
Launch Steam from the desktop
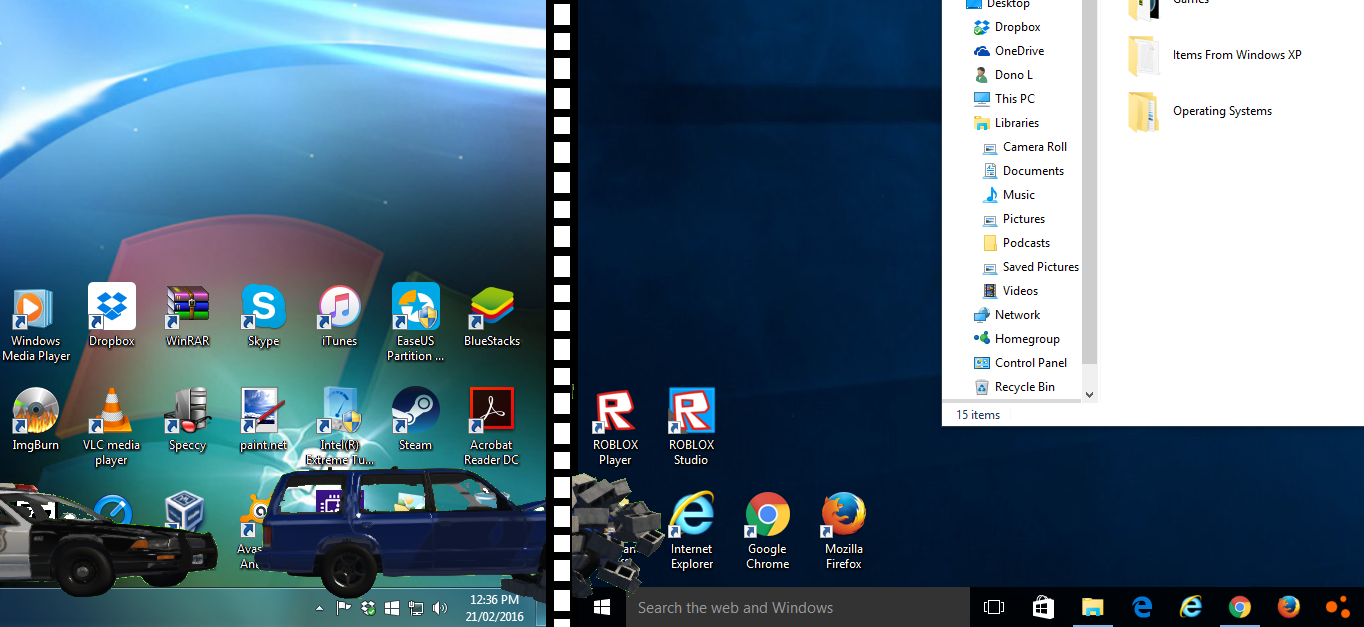click(x=415, y=420)
